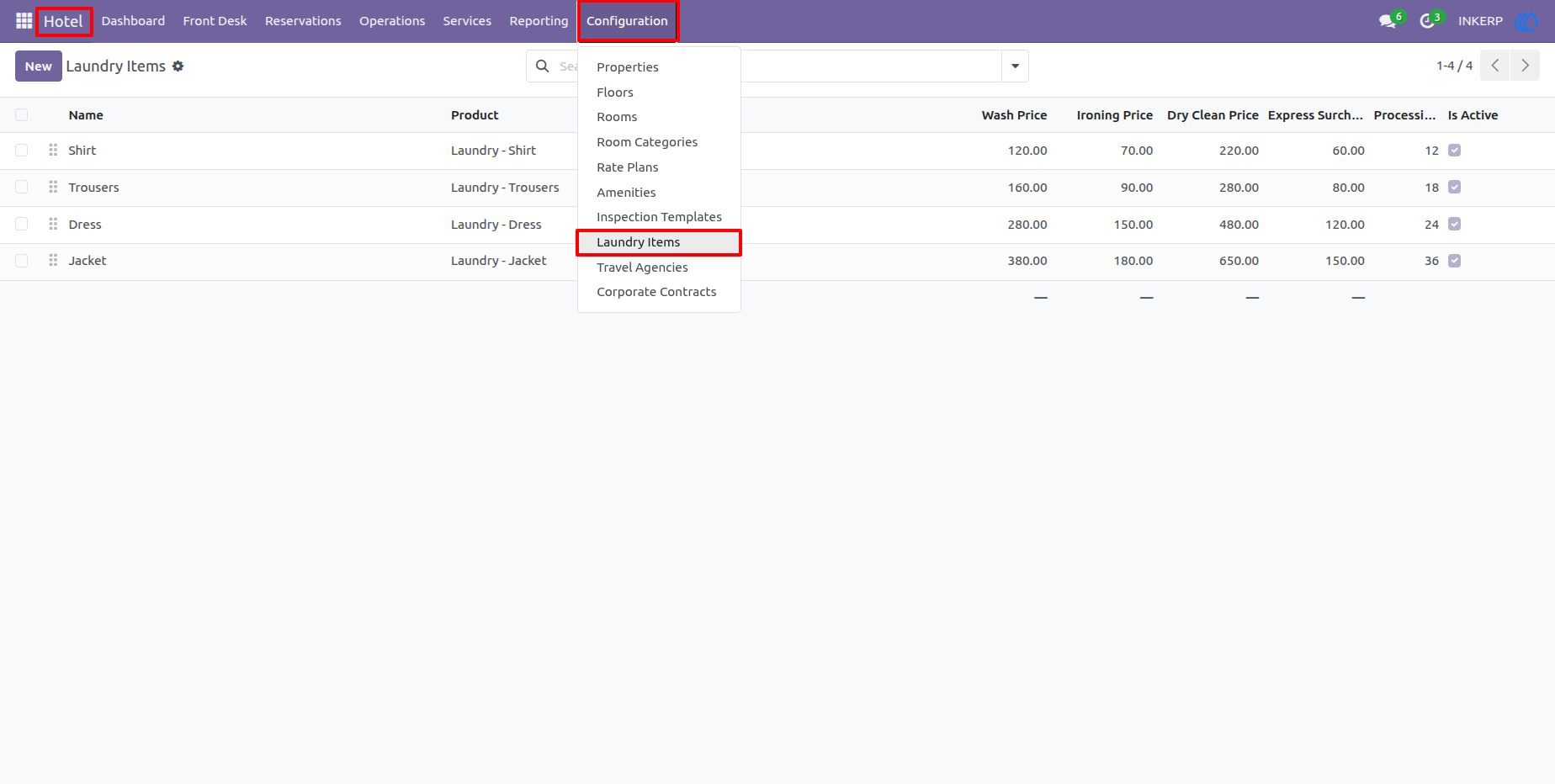The height and width of the screenshot is (784, 1555).
Task: Open the Reporting menu
Action: [539, 21]
